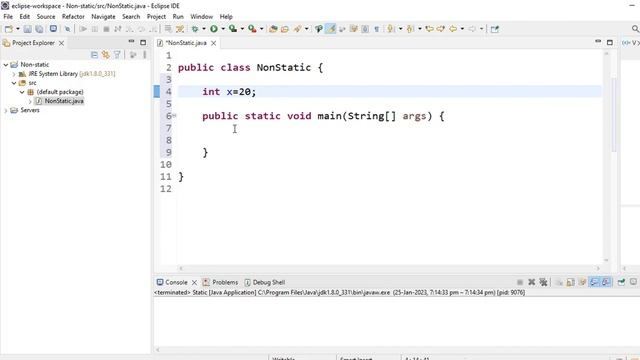Click the Debug bug icon
The image size is (640, 360).
tap(195, 29)
